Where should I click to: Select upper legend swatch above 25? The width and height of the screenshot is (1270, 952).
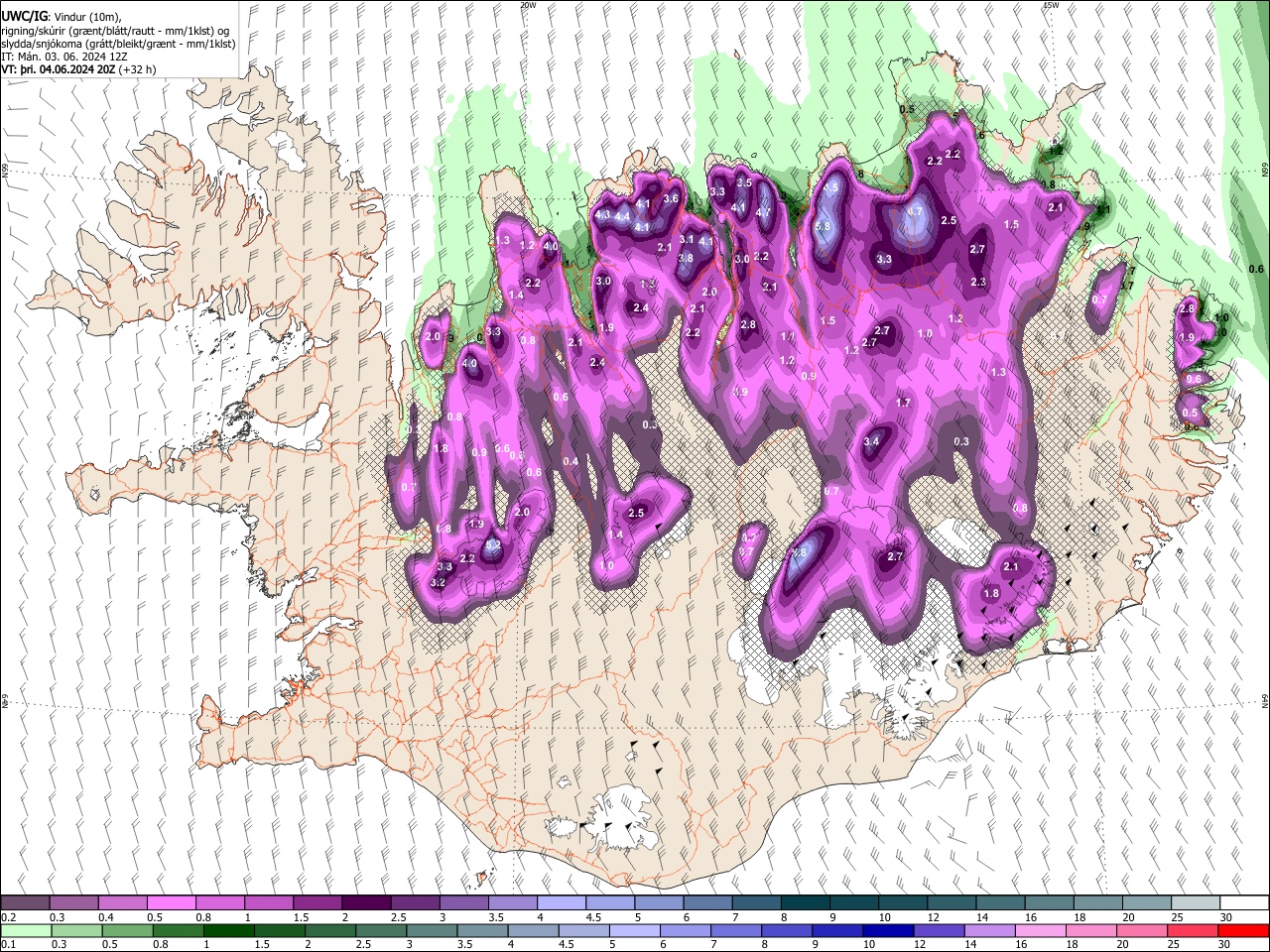pyautogui.click(x=1196, y=902)
